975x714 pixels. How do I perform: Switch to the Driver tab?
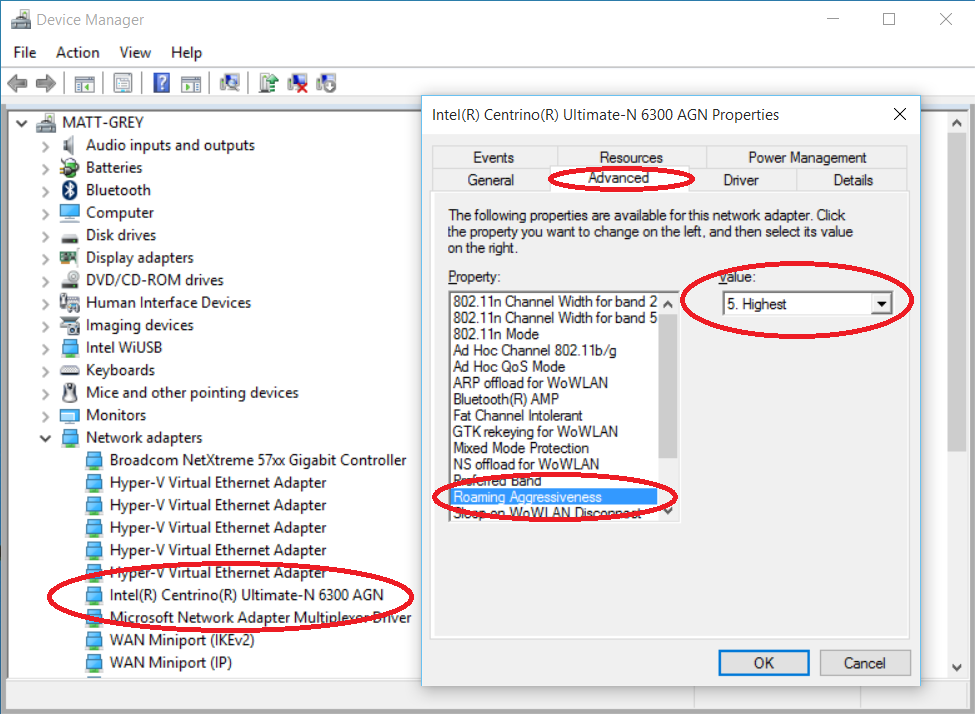tap(741, 180)
